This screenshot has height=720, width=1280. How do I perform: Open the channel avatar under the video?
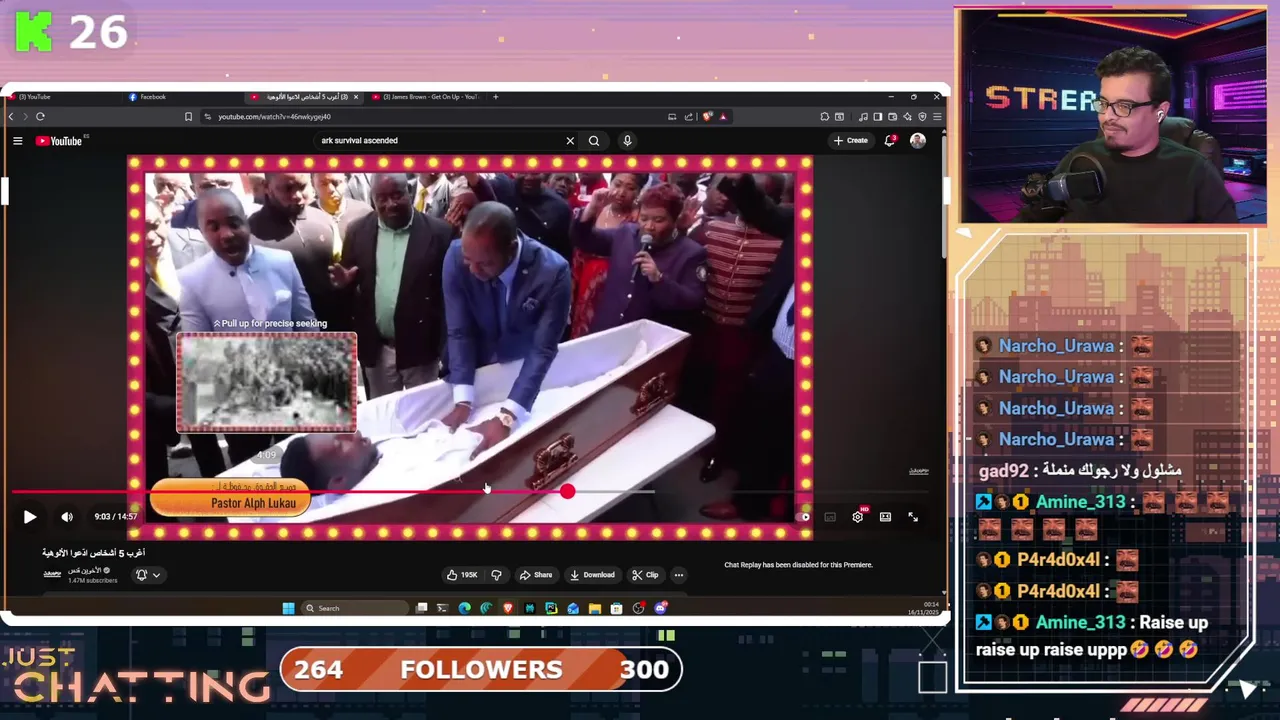(52, 574)
